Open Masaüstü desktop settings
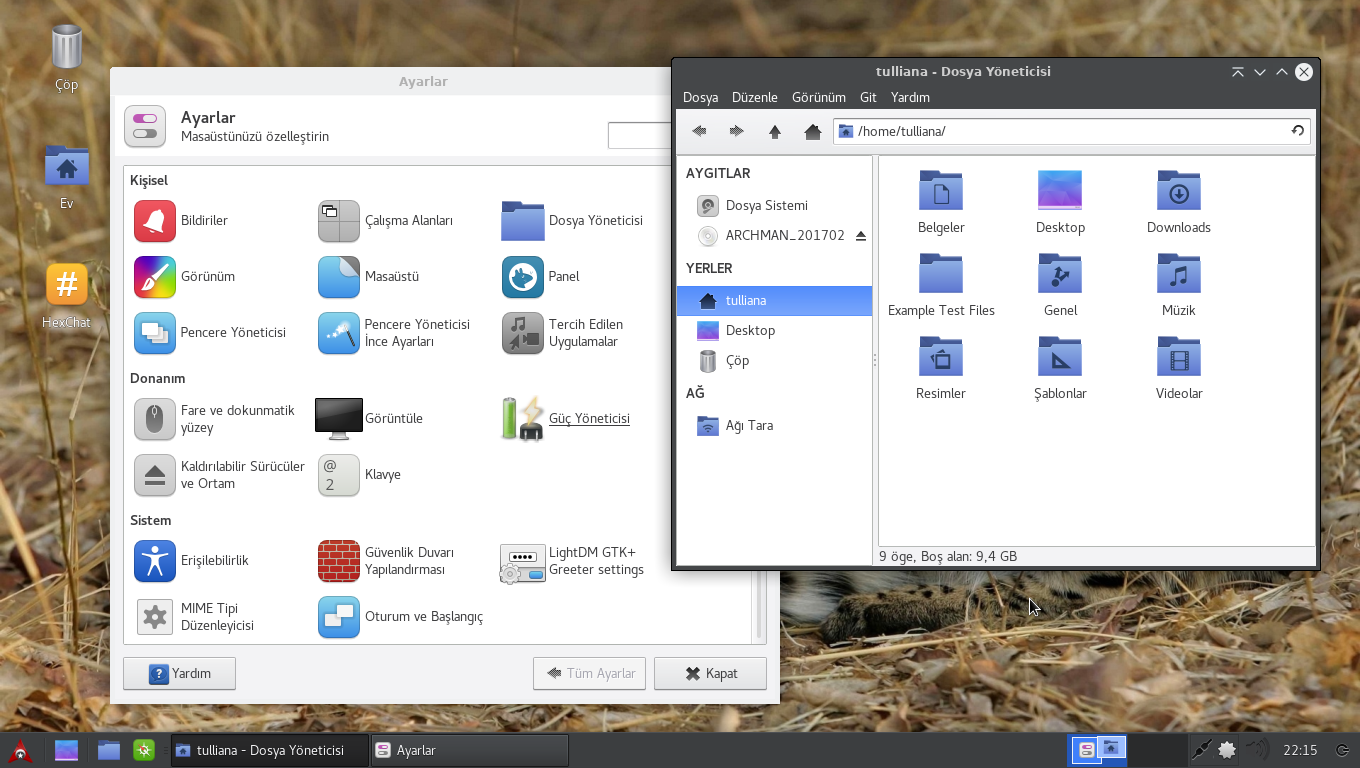 pyautogui.click(x=369, y=277)
